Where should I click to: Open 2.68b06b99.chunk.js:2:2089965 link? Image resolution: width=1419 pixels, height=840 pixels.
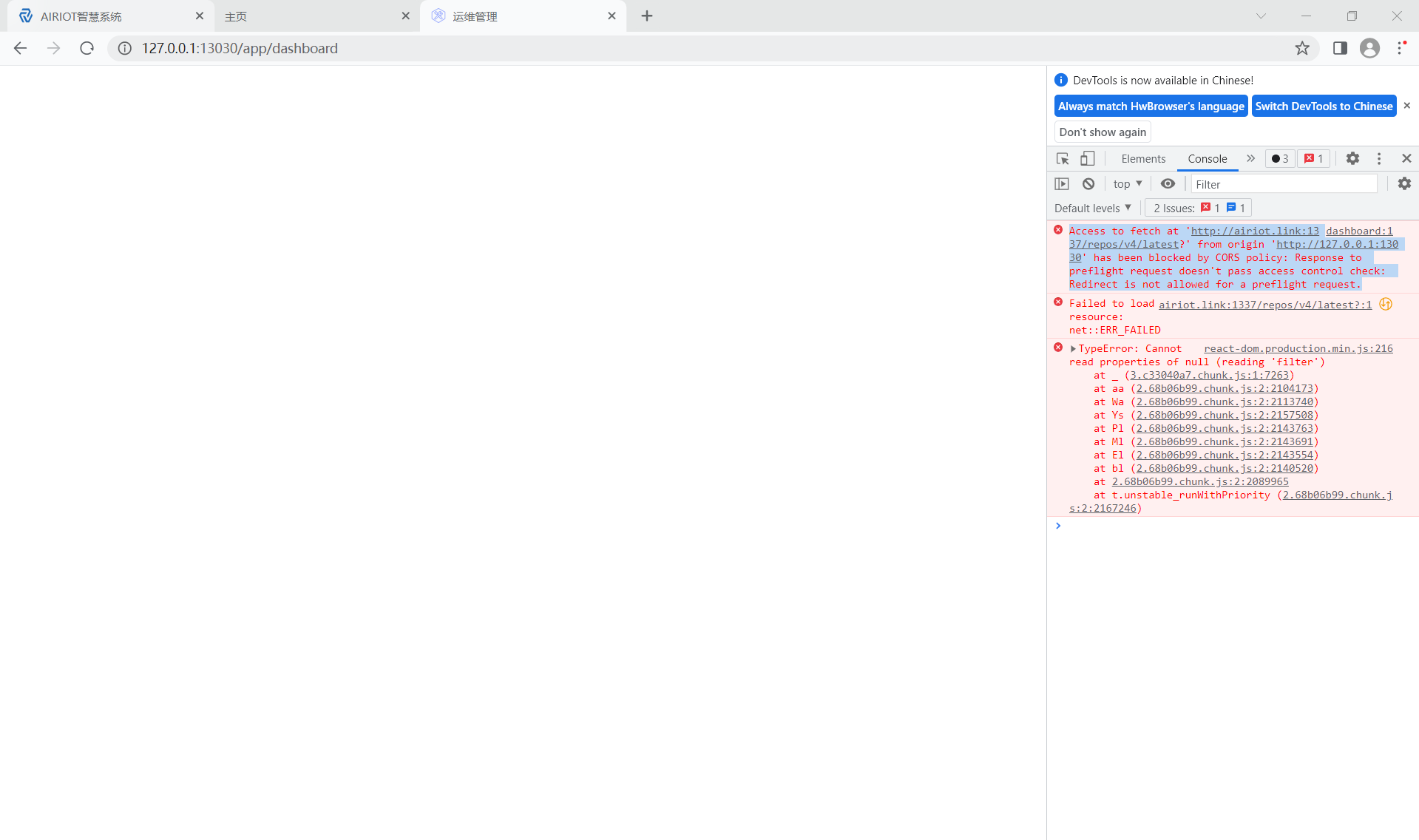click(x=1200, y=482)
